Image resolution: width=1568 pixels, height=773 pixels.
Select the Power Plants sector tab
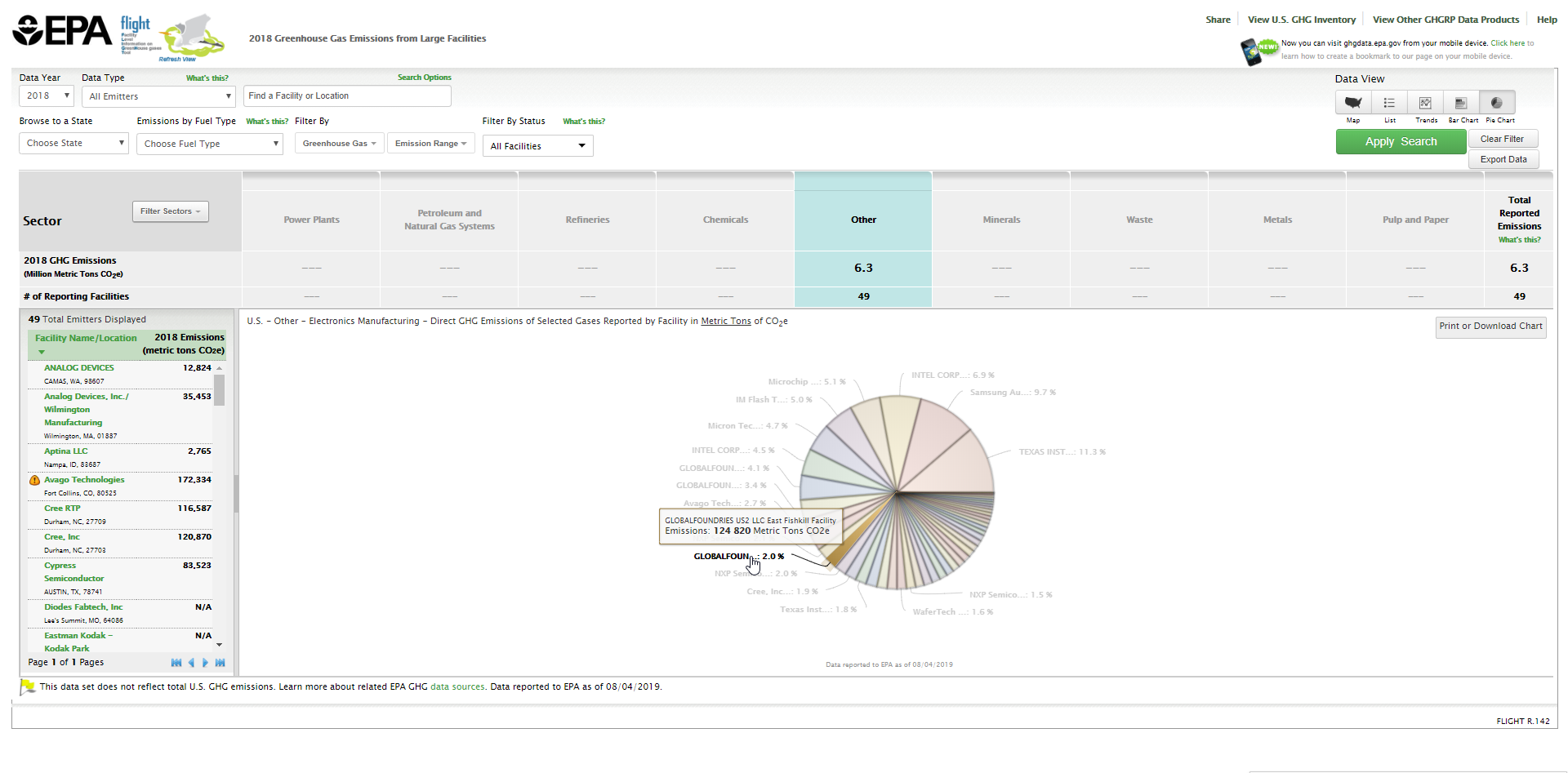pyautogui.click(x=311, y=220)
